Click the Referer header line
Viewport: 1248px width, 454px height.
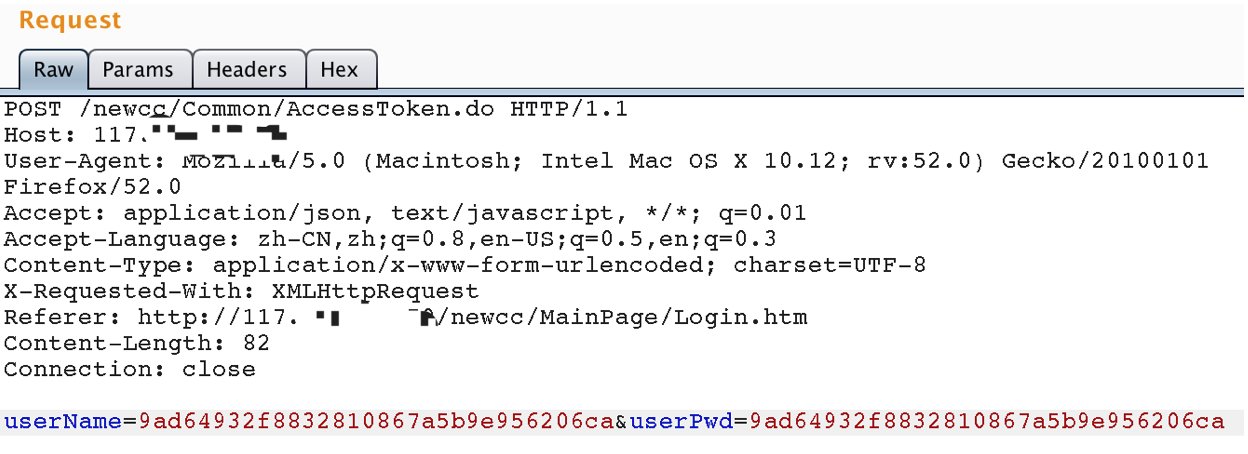click(405, 317)
